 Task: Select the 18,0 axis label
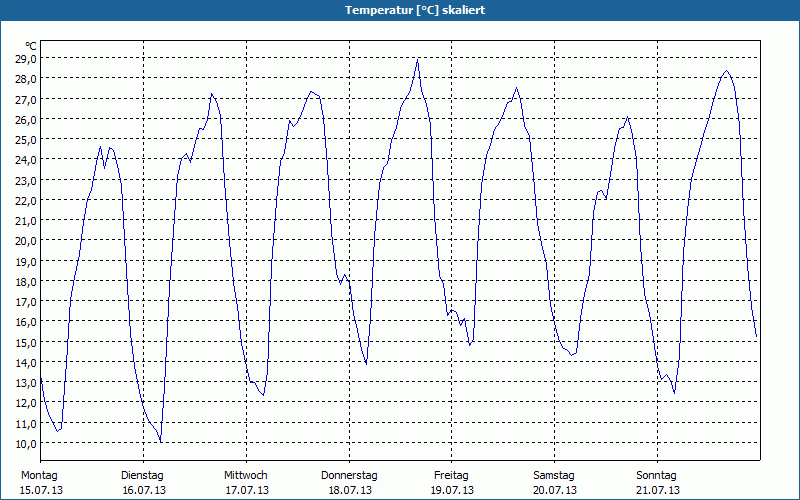(x=26, y=282)
